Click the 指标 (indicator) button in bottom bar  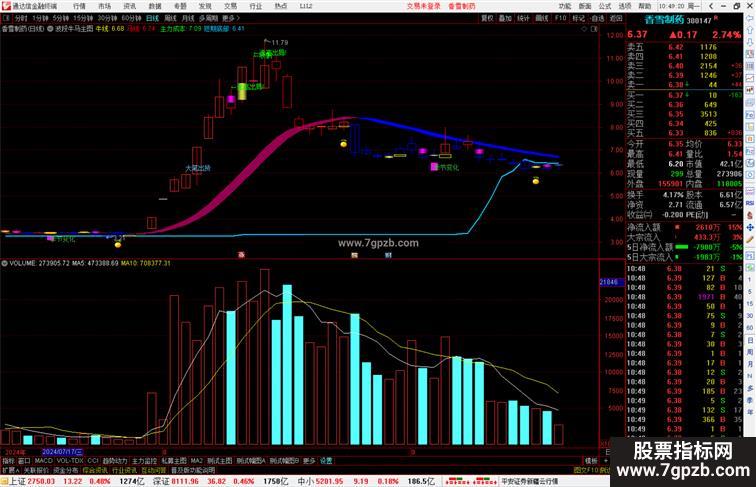point(9,461)
